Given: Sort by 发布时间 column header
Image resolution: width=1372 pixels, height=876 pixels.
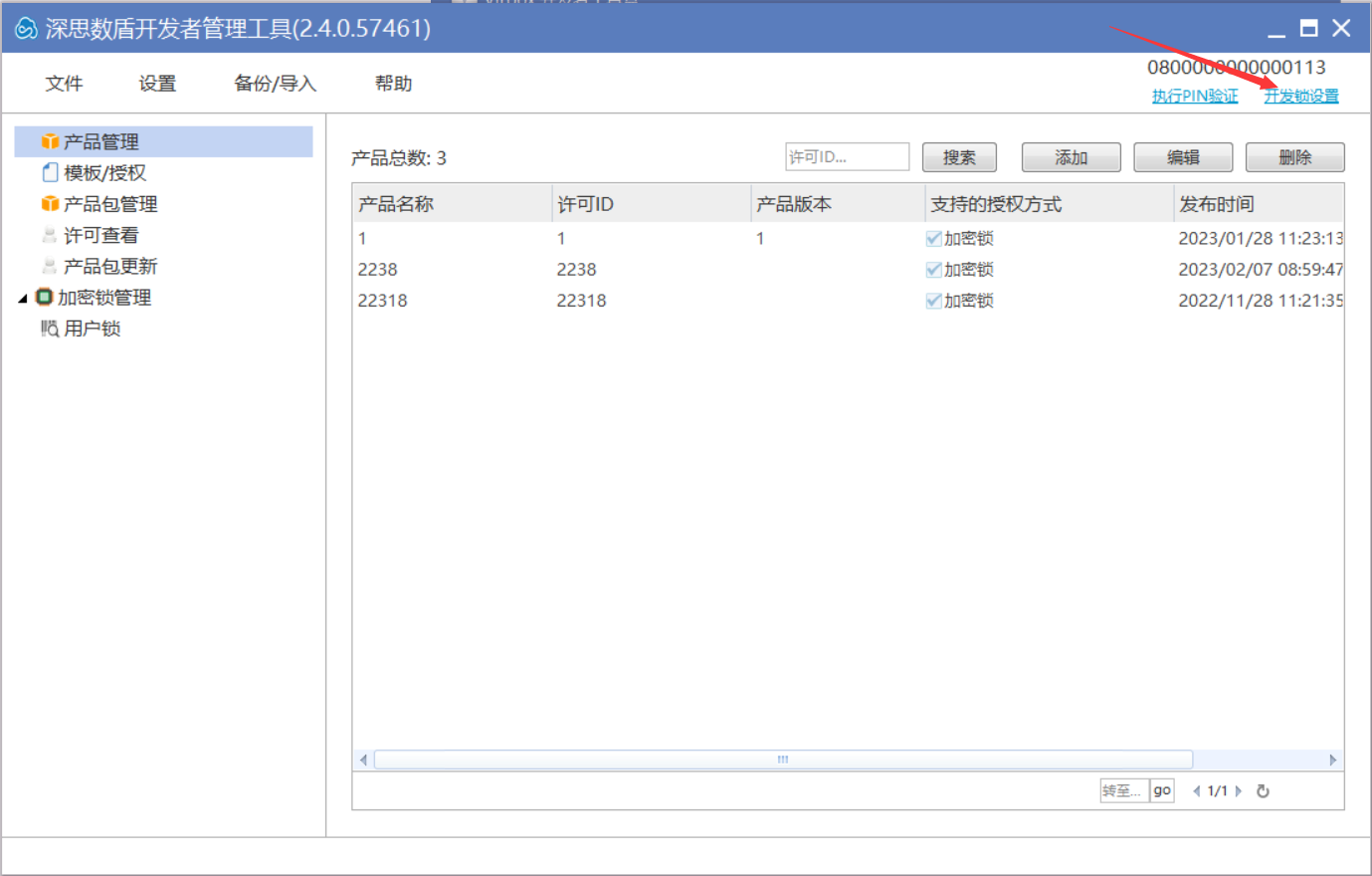Looking at the screenshot, I should tap(1259, 204).
